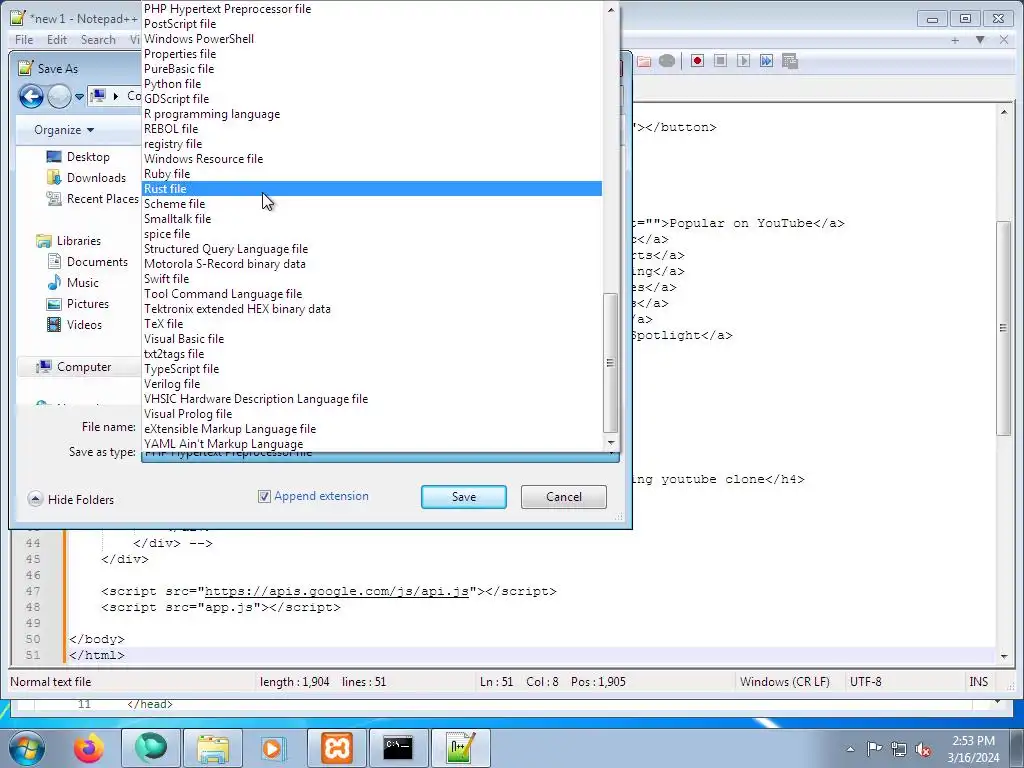Viewport: 1024px width, 768px height.
Task: Open recent locations dropdown arrow
Action: pos(79,97)
